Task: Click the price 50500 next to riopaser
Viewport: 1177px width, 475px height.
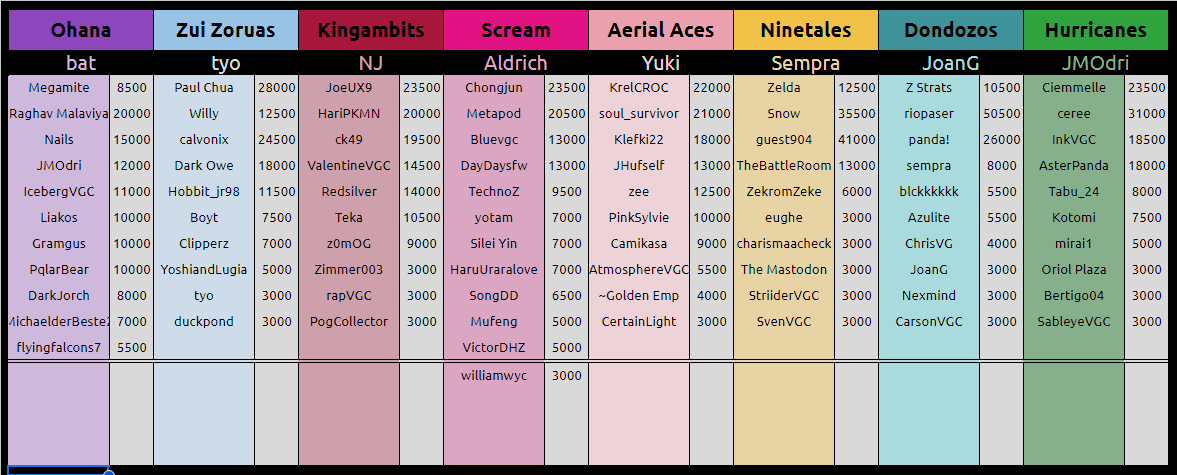Action: (x=1001, y=114)
